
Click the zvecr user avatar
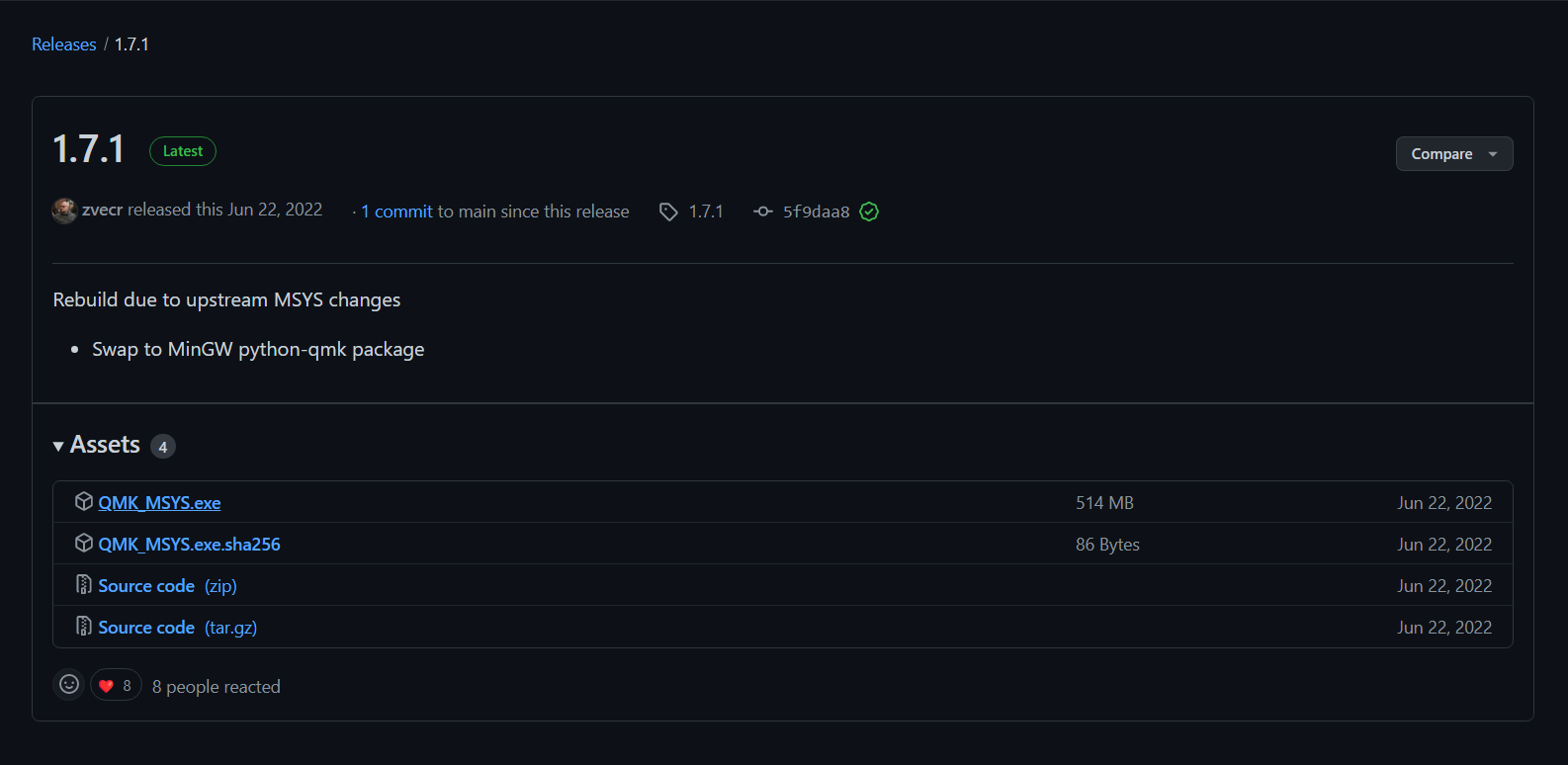64,211
